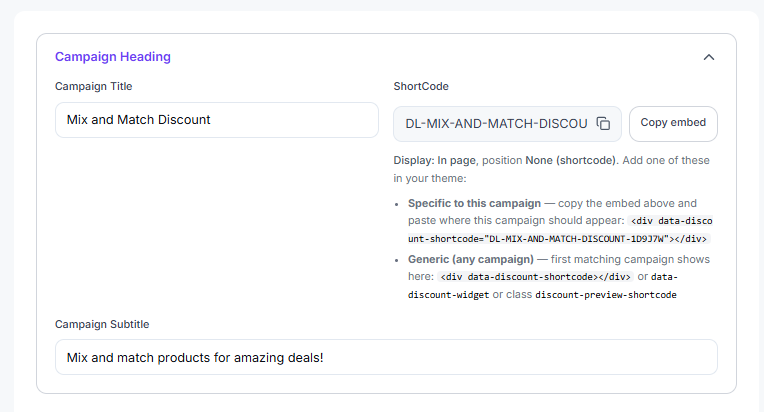This screenshot has height=412, width=764.
Task: Click the 'Generic (any campaign)' text
Action: (x=471, y=259)
